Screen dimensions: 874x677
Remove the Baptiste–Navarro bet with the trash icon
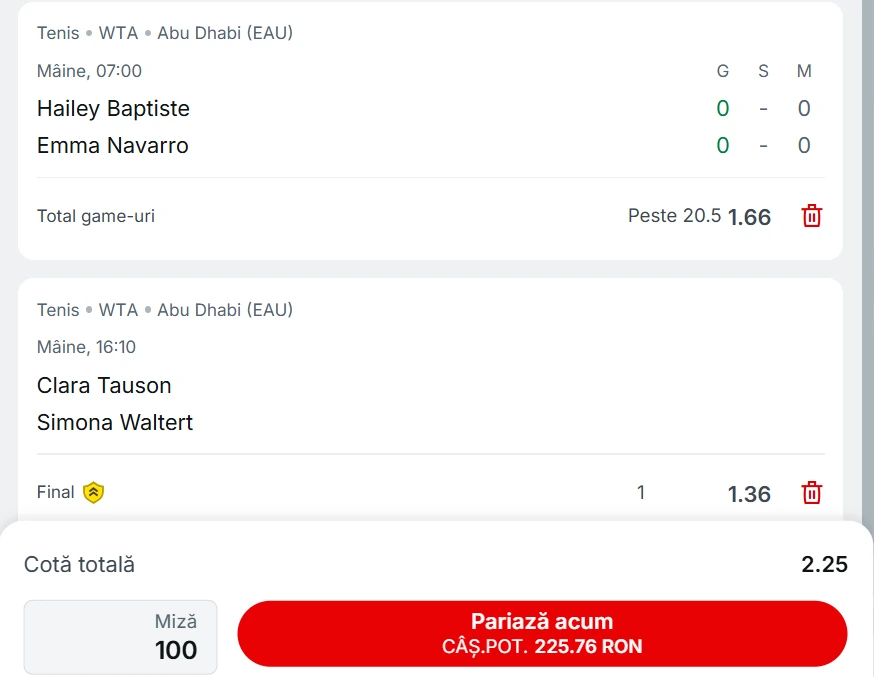pos(812,215)
